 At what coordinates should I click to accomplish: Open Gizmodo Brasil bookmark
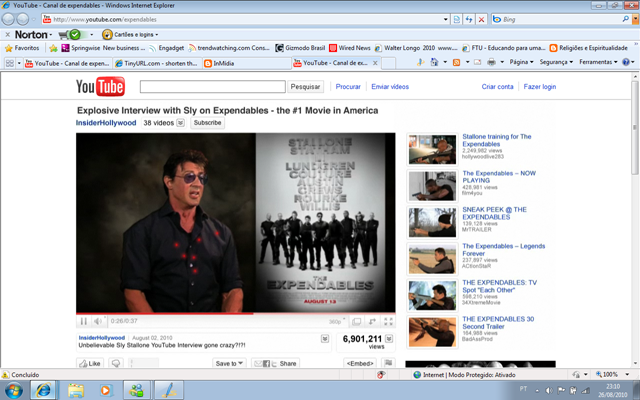(300, 48)
